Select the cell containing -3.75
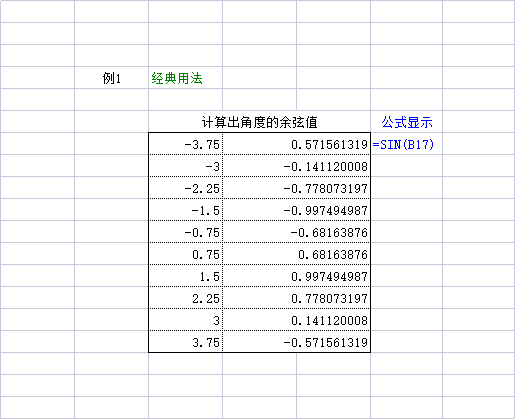Screen dimensions: 515x419 [186, 144]
